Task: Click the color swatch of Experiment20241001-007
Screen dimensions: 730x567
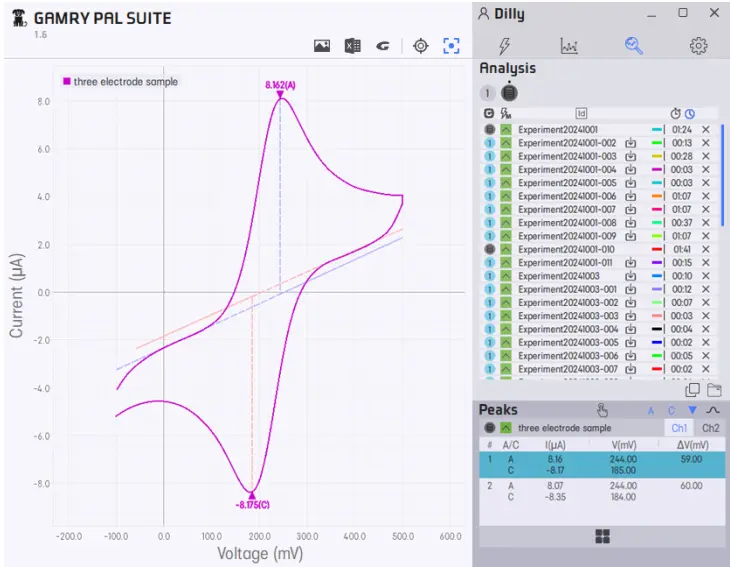Action: coord(657,210)
